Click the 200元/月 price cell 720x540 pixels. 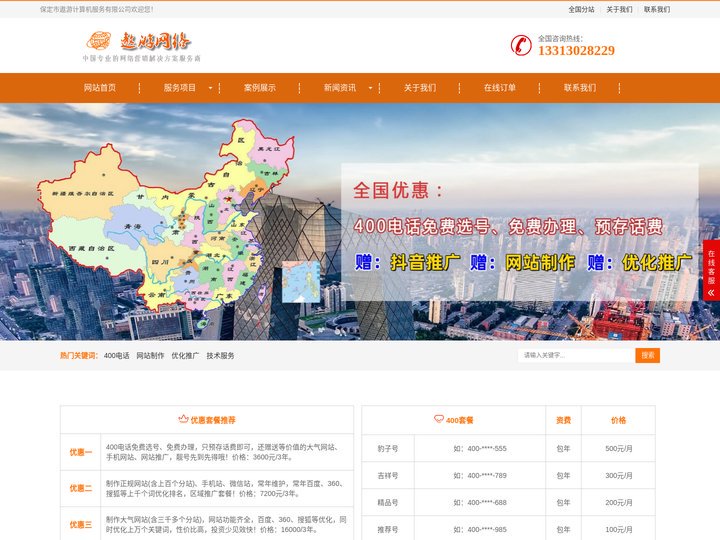(619, 503)
